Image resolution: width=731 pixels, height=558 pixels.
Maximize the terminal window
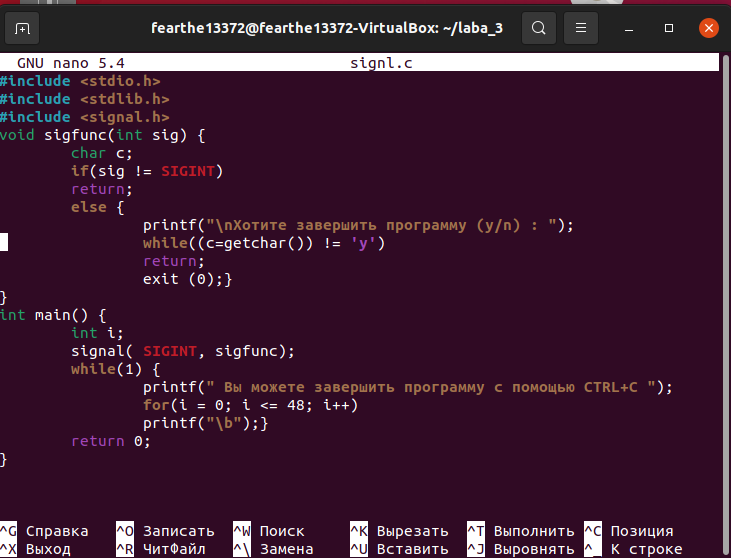point(669,28)
